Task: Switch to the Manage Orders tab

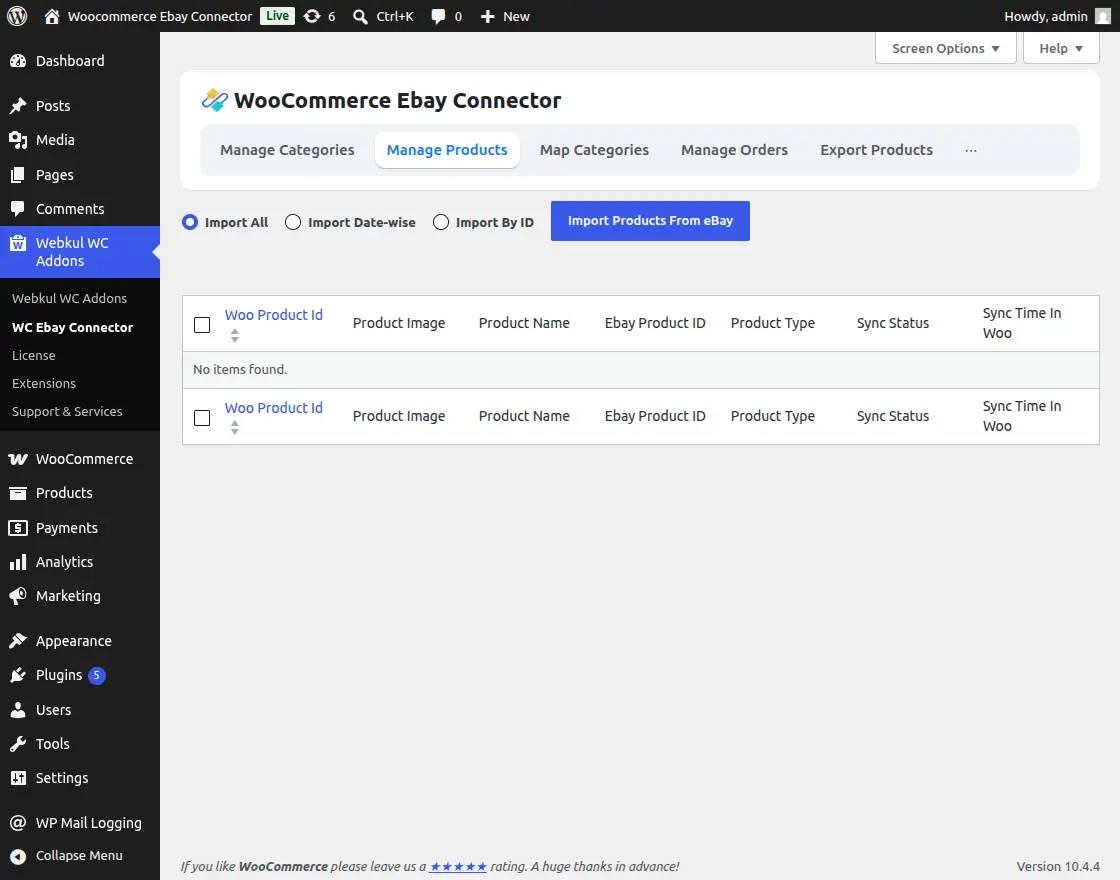Action: [x=734, y=150]
